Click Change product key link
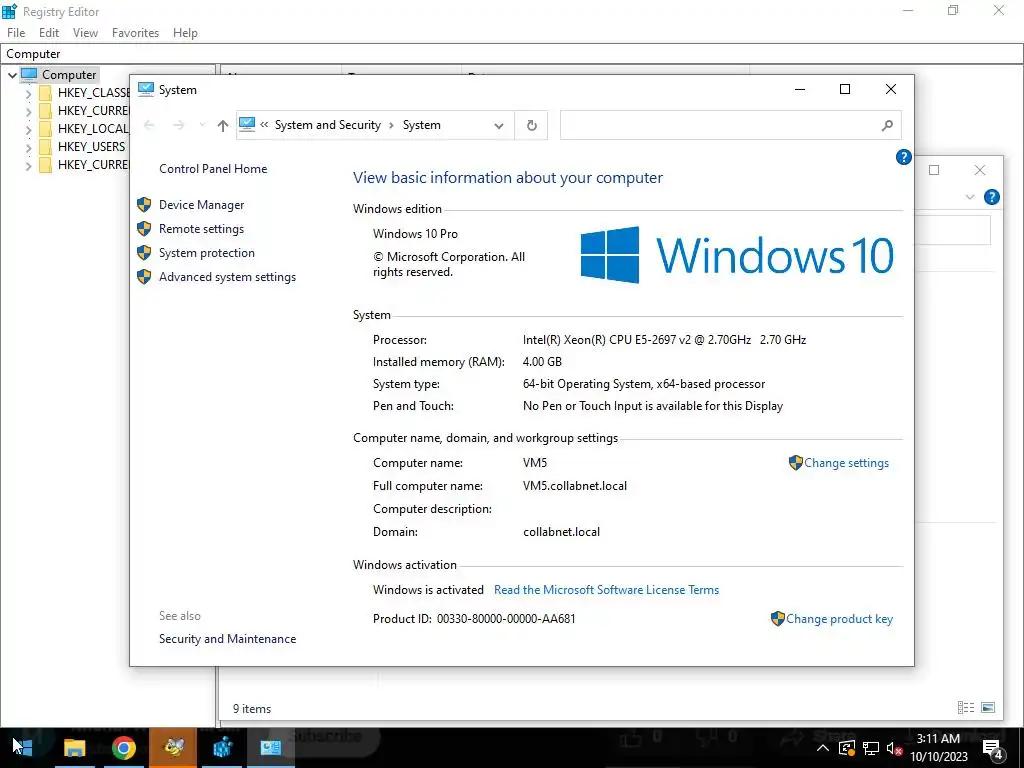The width and height of the screenshot is (1024, 768). [x=839, y=619]
